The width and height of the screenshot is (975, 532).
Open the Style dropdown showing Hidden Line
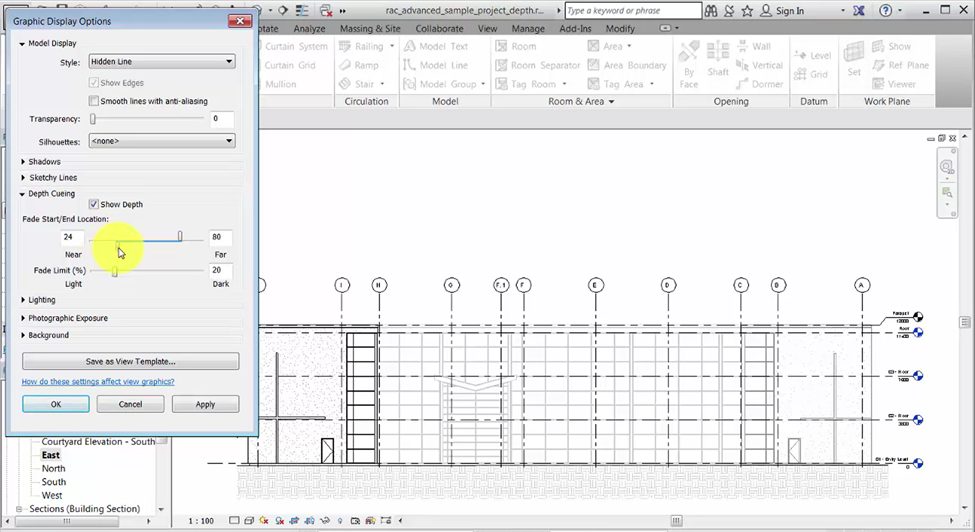click(x=161, y=62)
